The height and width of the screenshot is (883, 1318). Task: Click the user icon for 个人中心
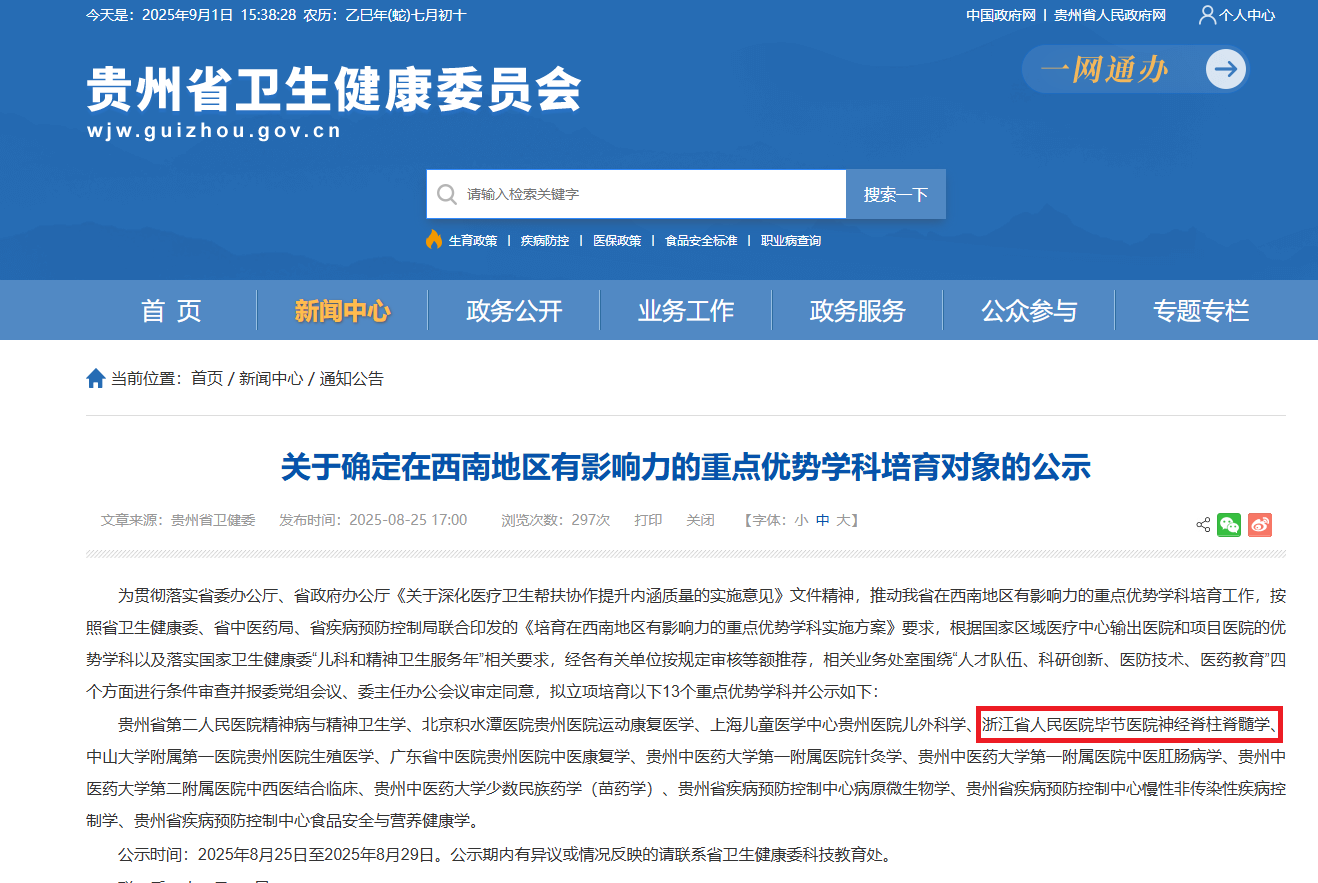[1207, 15]
